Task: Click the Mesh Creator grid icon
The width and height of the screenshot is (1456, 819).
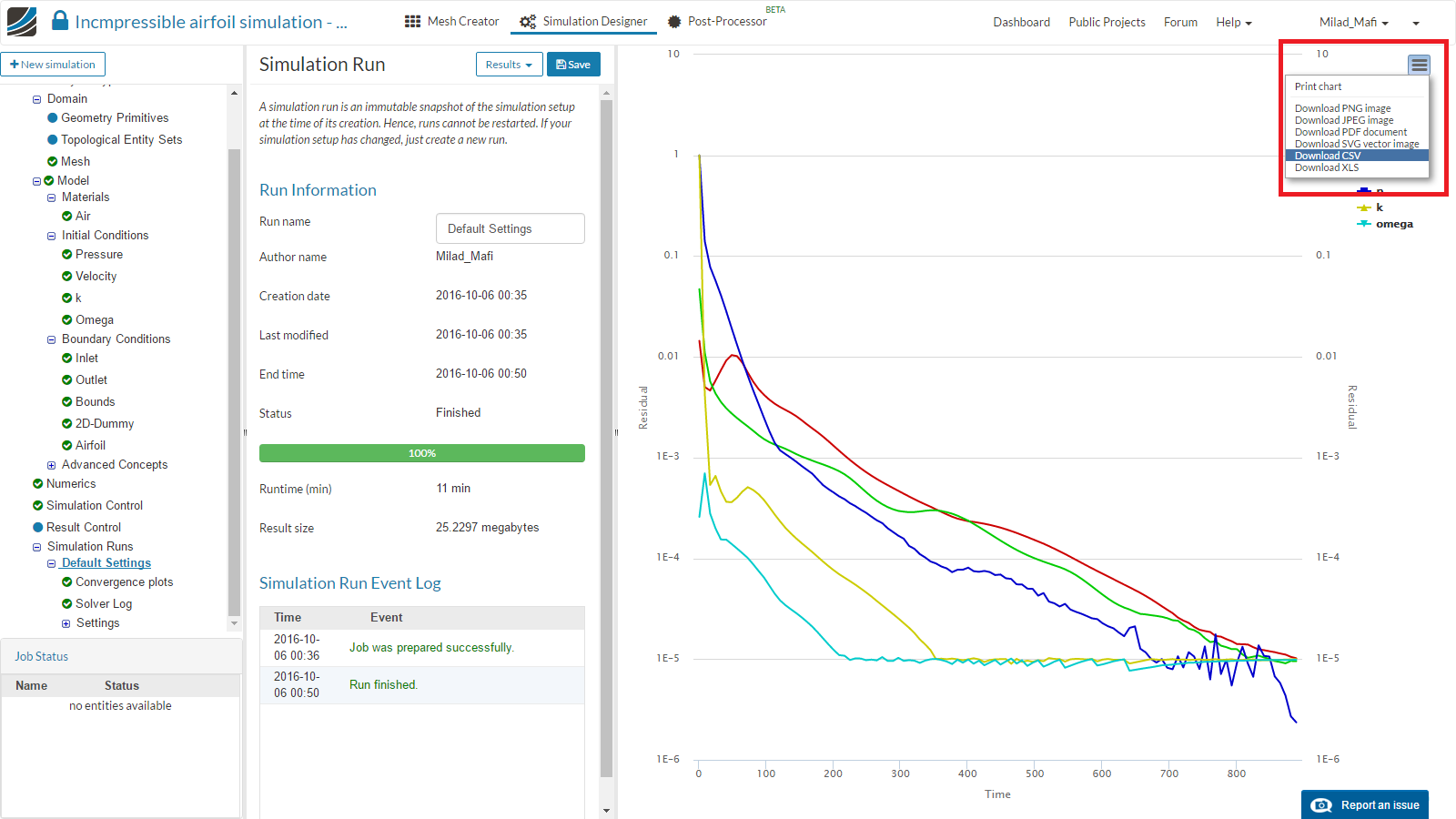Action: pyautogui.click(x=412, y=22)
